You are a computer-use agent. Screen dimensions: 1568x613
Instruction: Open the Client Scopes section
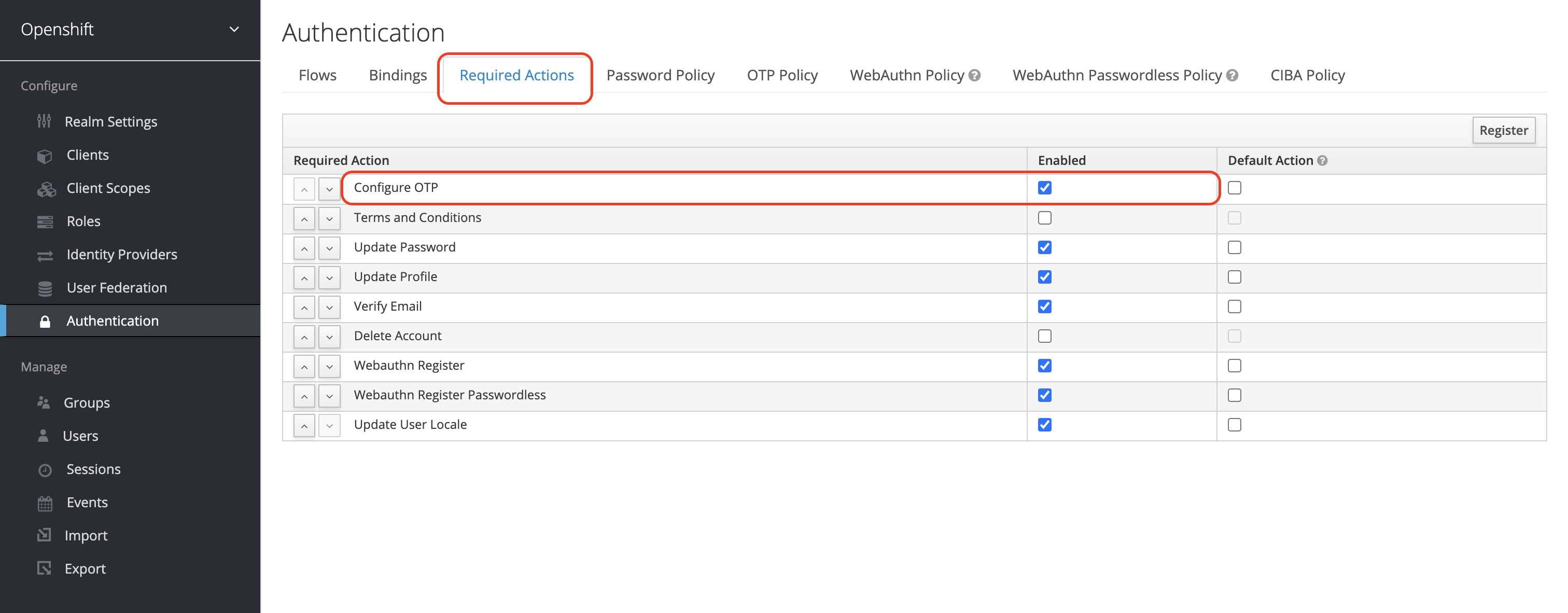tap(108, 187)
